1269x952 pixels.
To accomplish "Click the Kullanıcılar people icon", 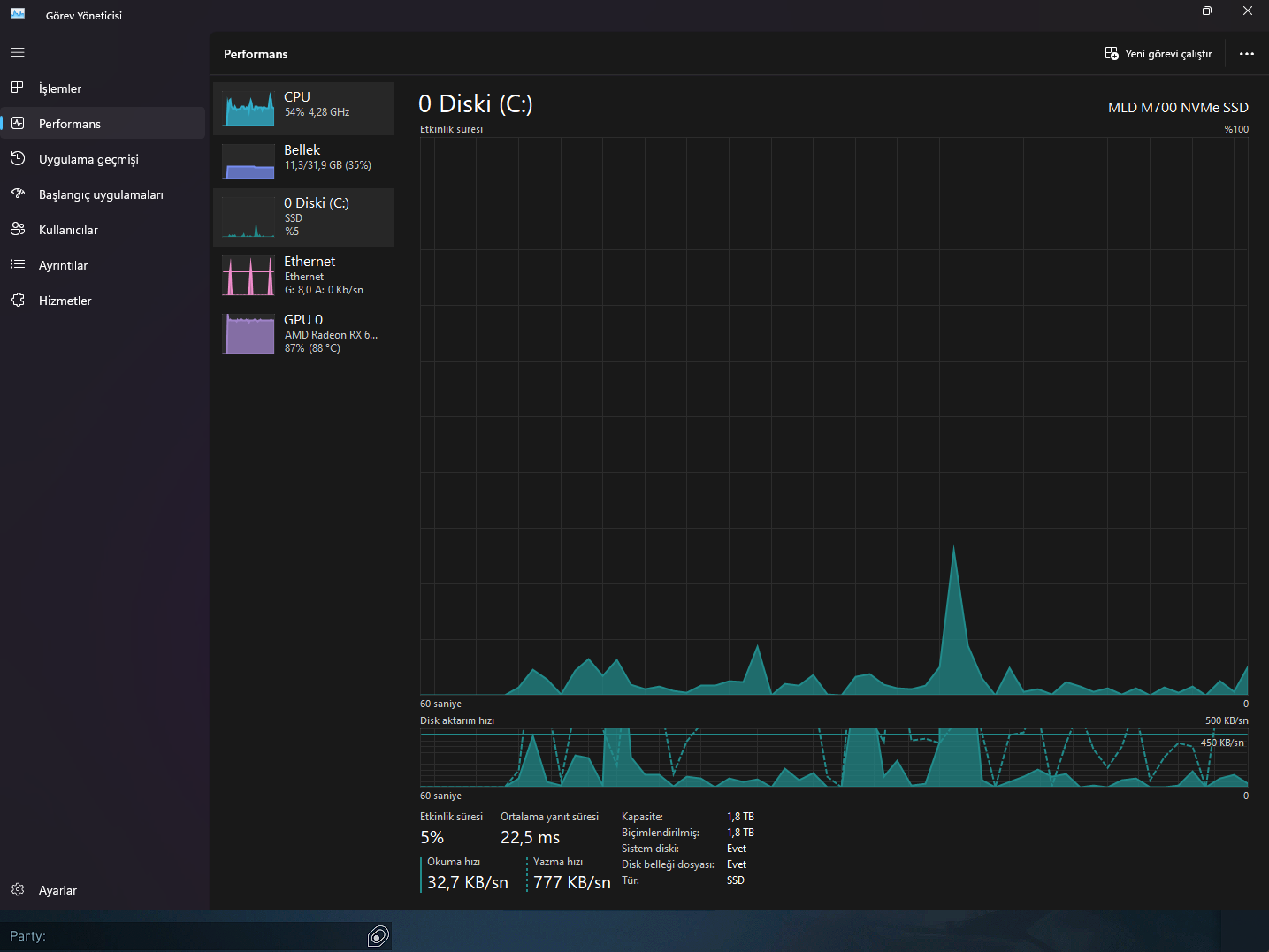I will click(18, 229).
